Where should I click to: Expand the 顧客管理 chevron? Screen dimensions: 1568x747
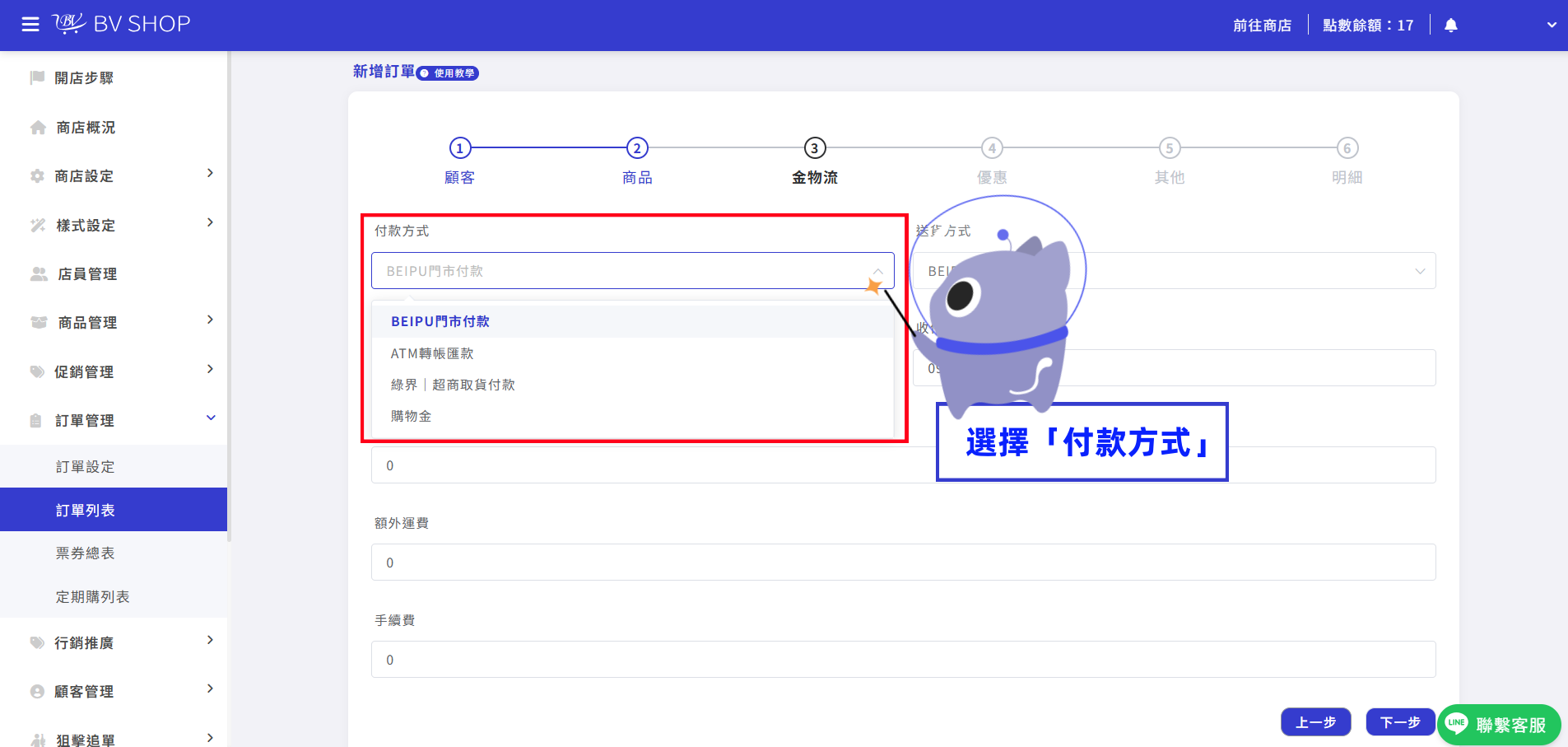coord(210,689)
